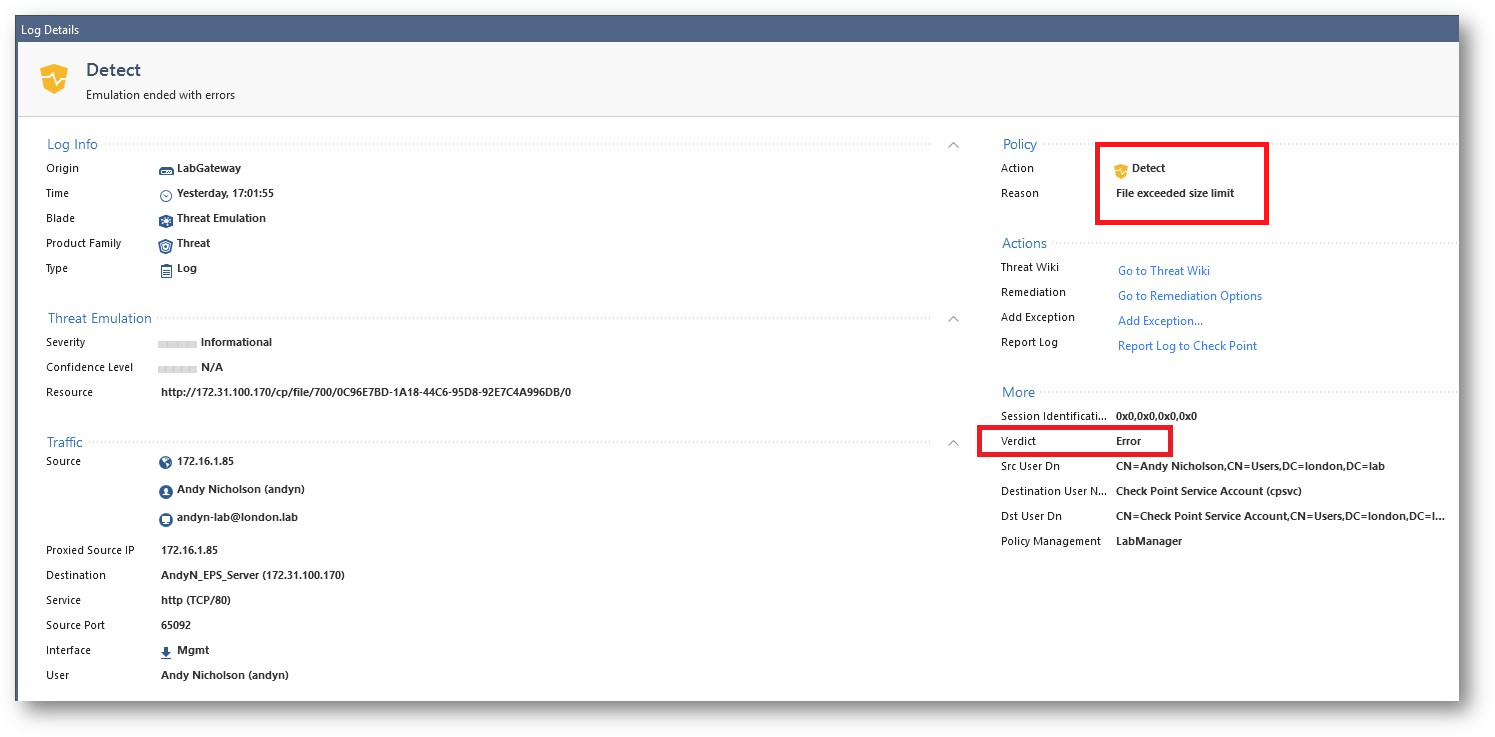Select the Policy Management value LabManager
This screenshot has width=1495, height=737.
pyautogui.click(x=1149, y=541)
